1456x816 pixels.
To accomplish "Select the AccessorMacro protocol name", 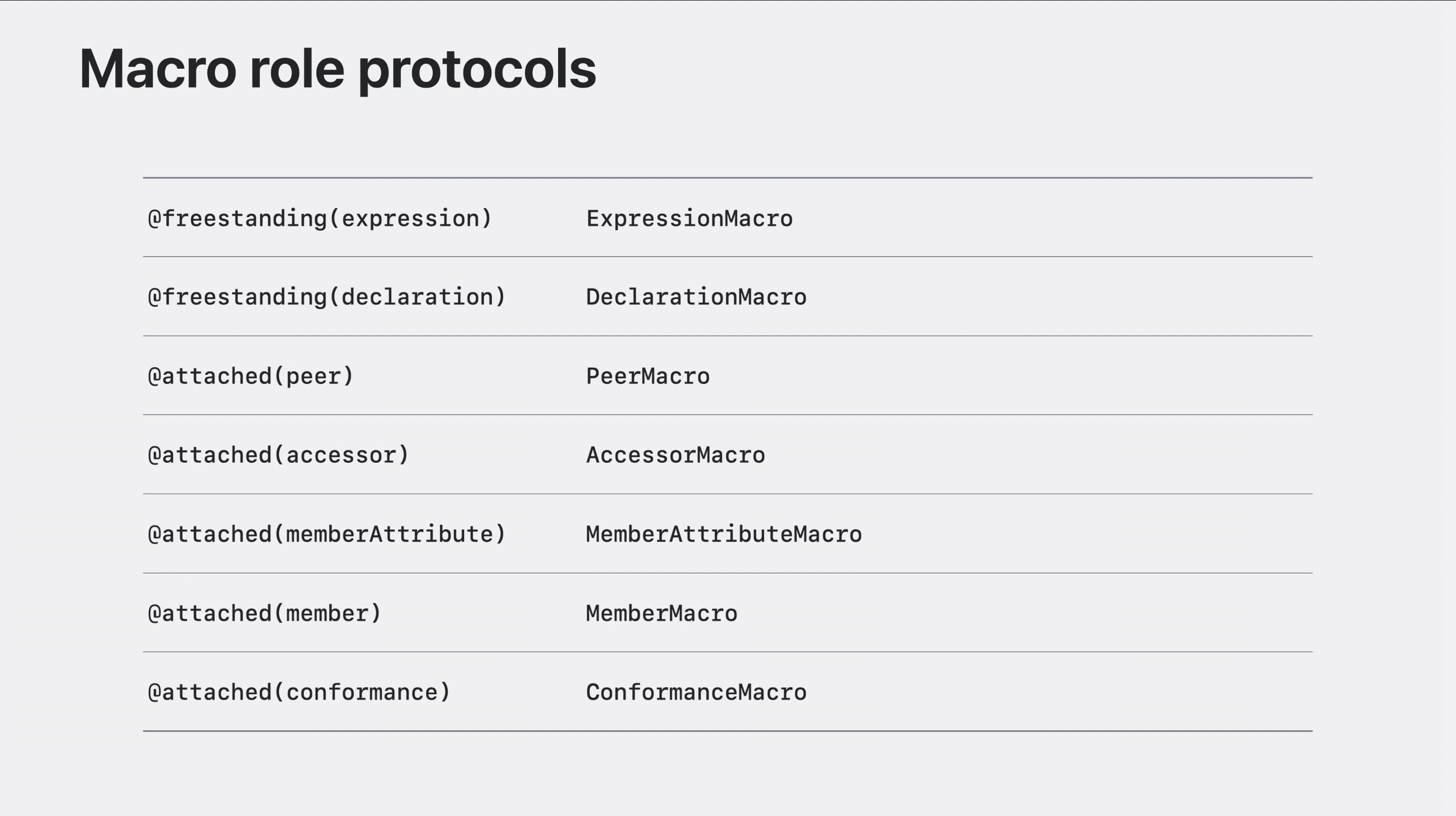I will (675, 455).
